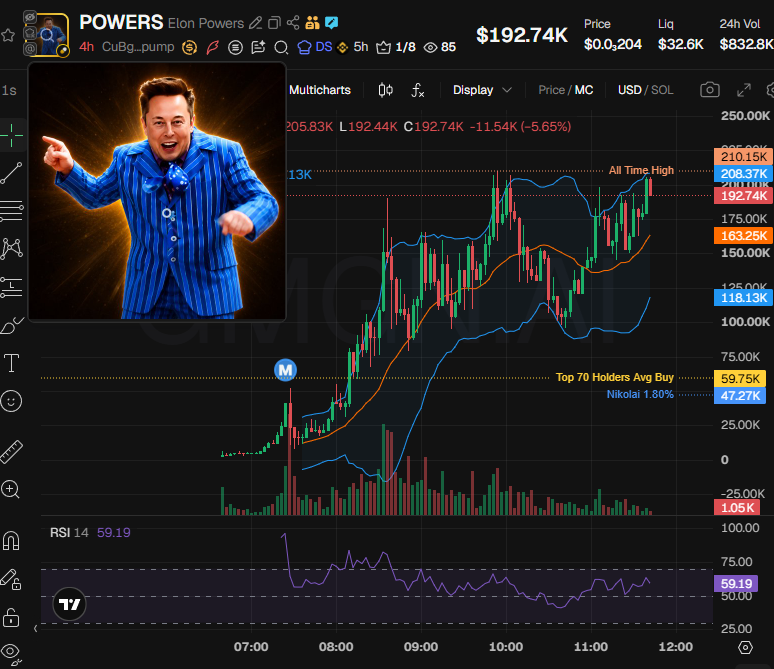Click the 192.74K current price tag
774x669 pixels.
[743, 196]
